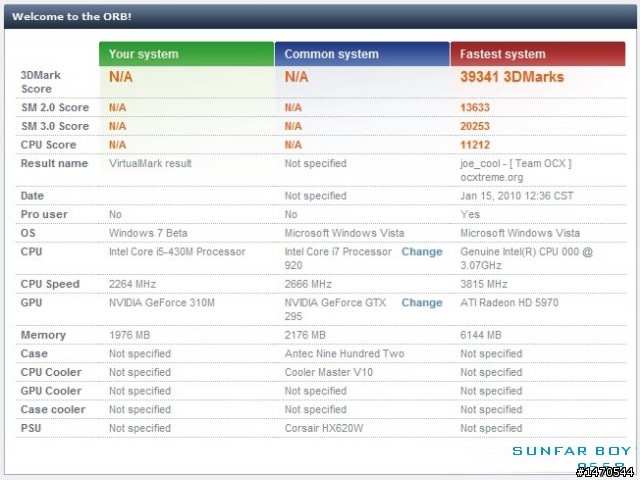Select the Common system column header
Image resolution: width=640 pixels, height=480 pixels.
[362, 54]
